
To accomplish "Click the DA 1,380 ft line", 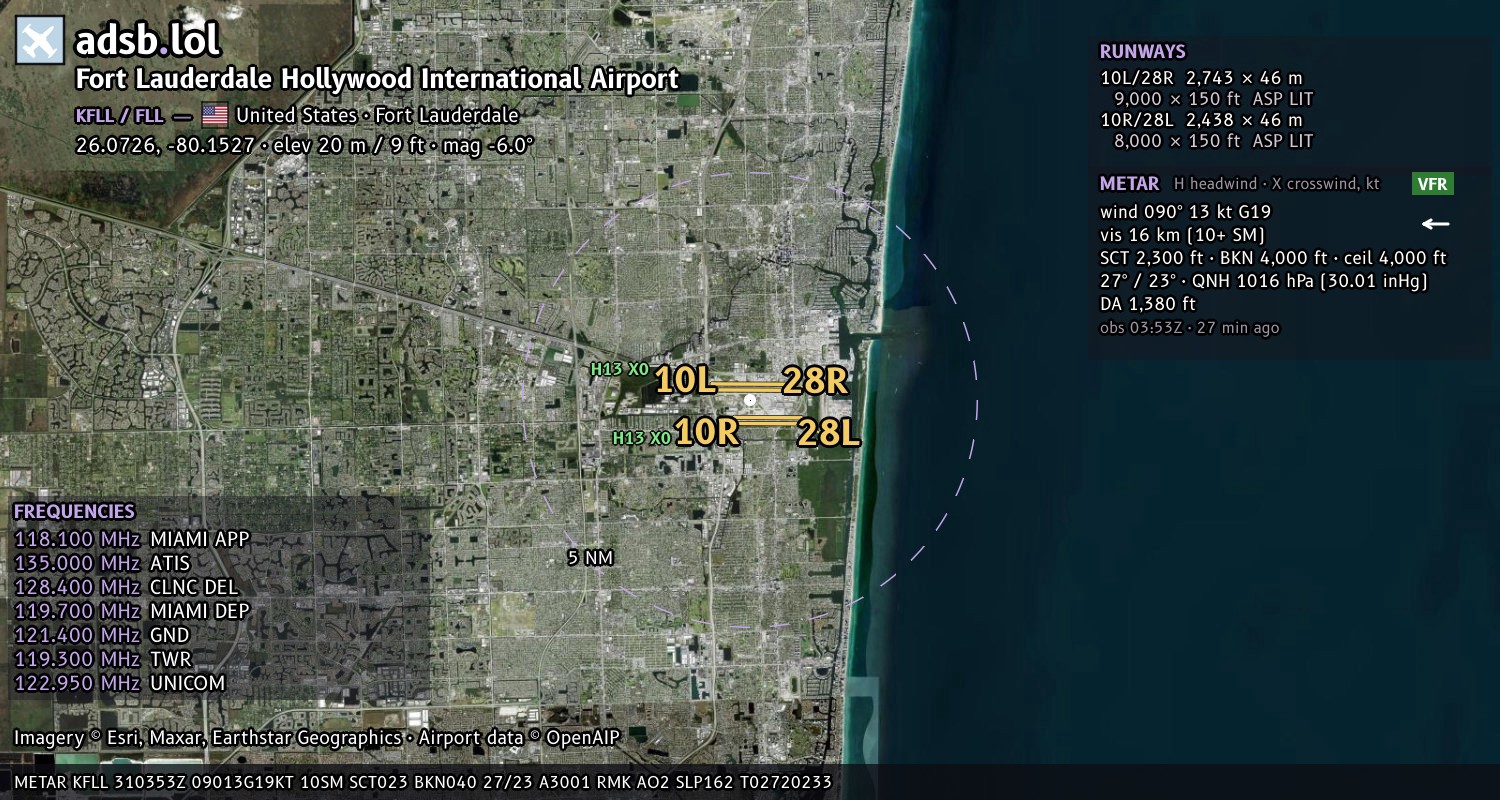I will 1148,304.
